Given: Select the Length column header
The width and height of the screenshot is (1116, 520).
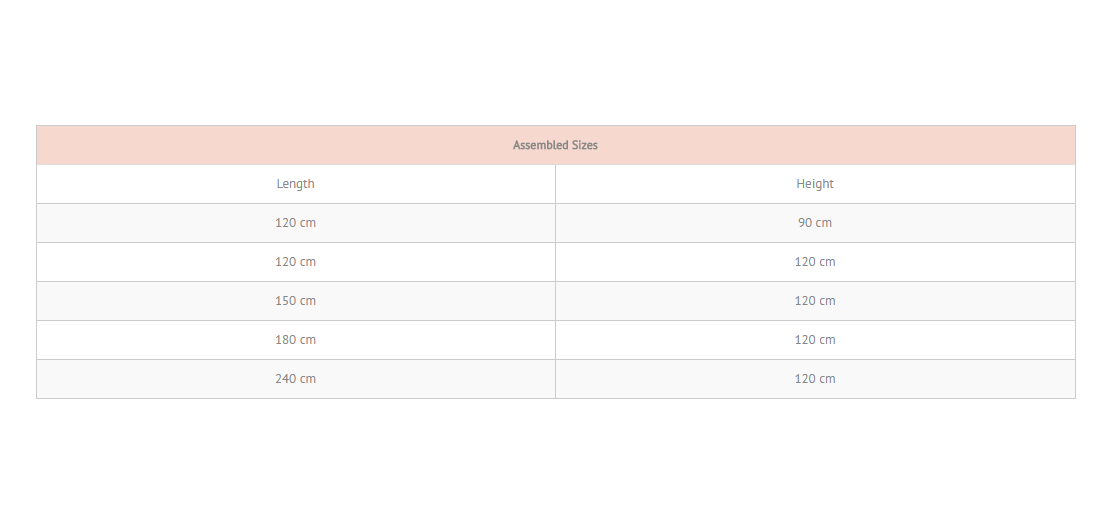Looking at the screenshot, I should (295, 184).
